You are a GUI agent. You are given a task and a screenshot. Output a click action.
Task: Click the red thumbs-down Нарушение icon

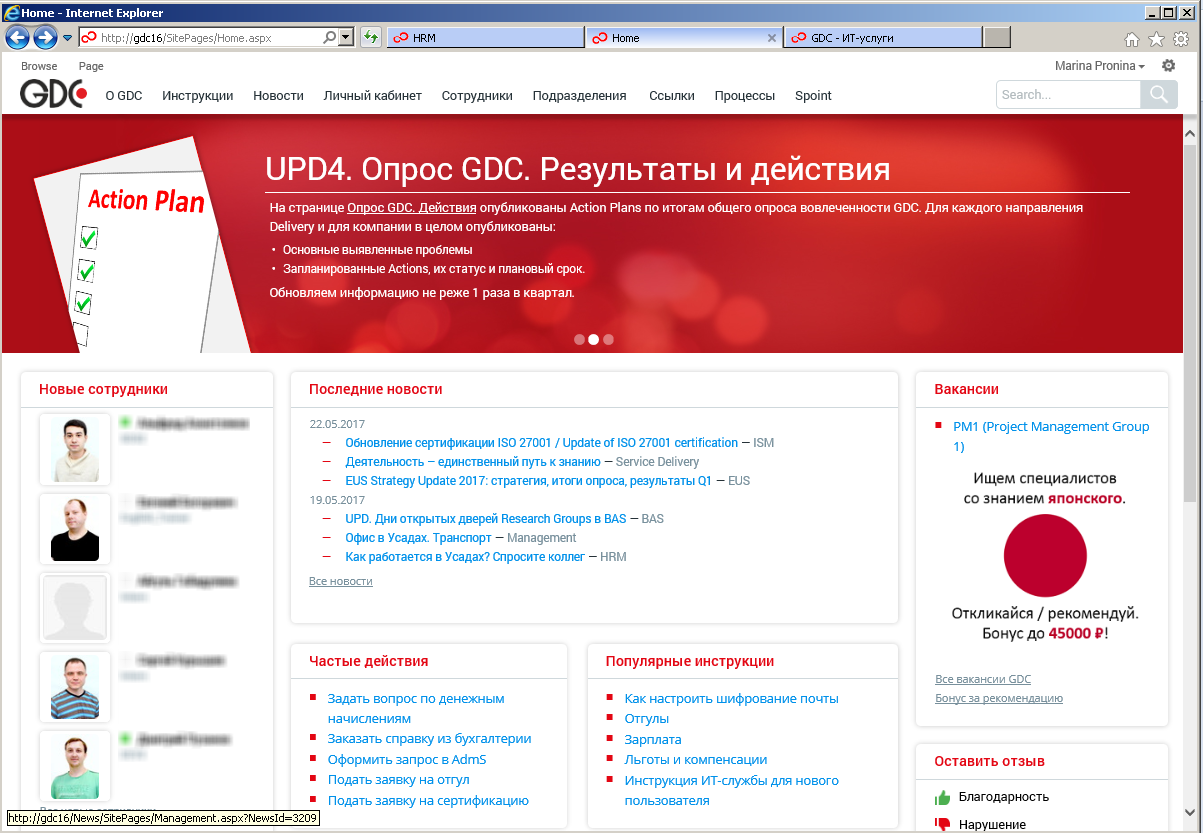click(x=942, y=825)
